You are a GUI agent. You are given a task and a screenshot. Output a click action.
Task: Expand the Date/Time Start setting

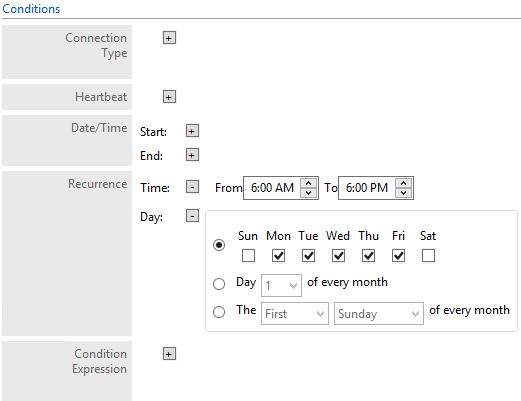(192, 131)
